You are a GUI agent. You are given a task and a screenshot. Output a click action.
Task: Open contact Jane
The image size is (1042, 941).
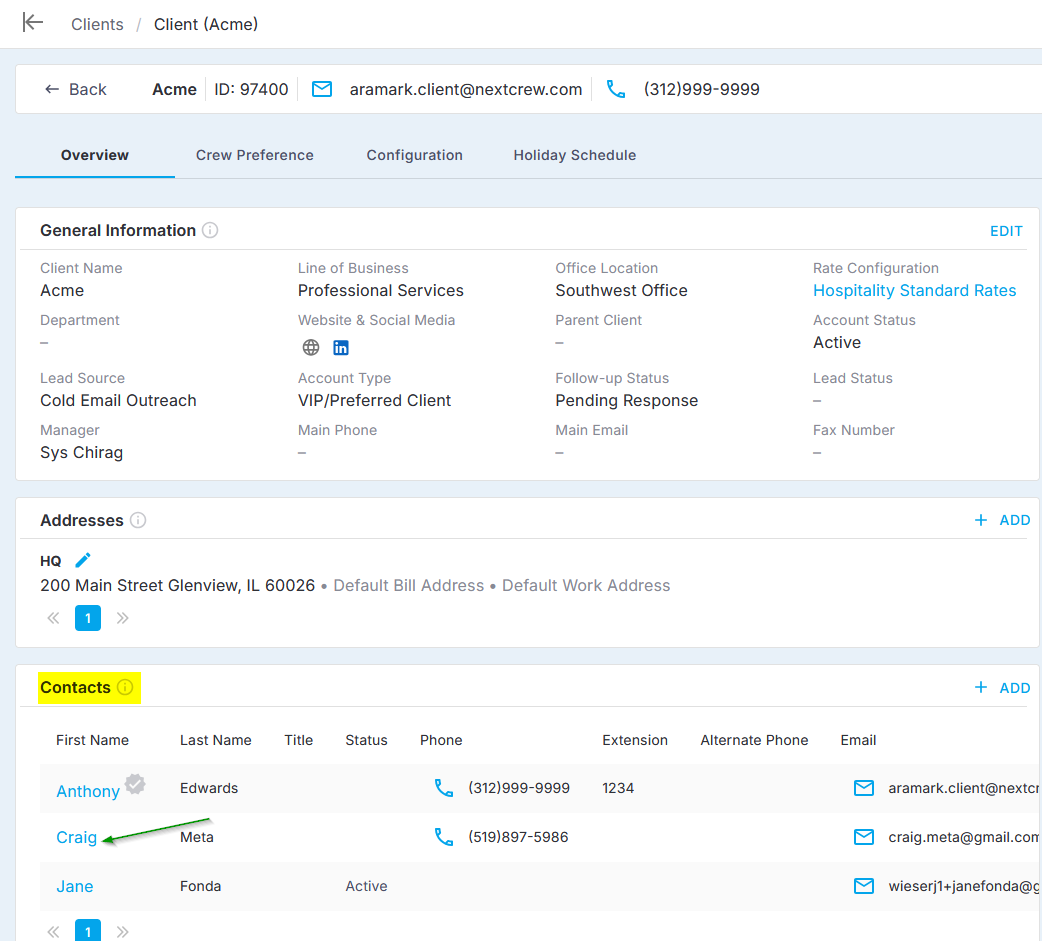point(74,887)
